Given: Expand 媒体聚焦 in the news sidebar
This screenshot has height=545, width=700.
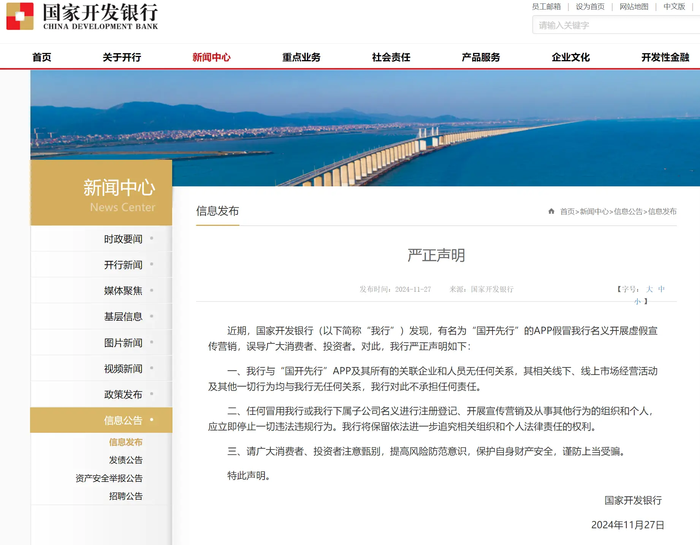Looking at the screenshot, I should [x=123, y=291].
